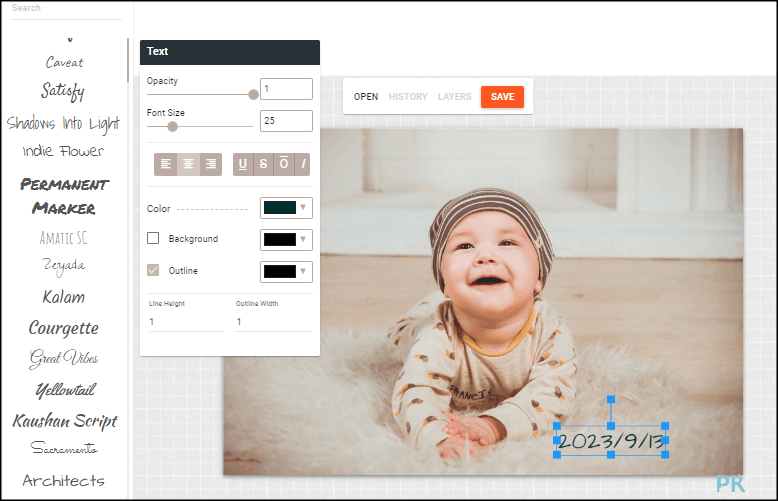Viewport: 778px width, 501px height.
Task: Select the Satisfy font
Action: coord(63,91)
